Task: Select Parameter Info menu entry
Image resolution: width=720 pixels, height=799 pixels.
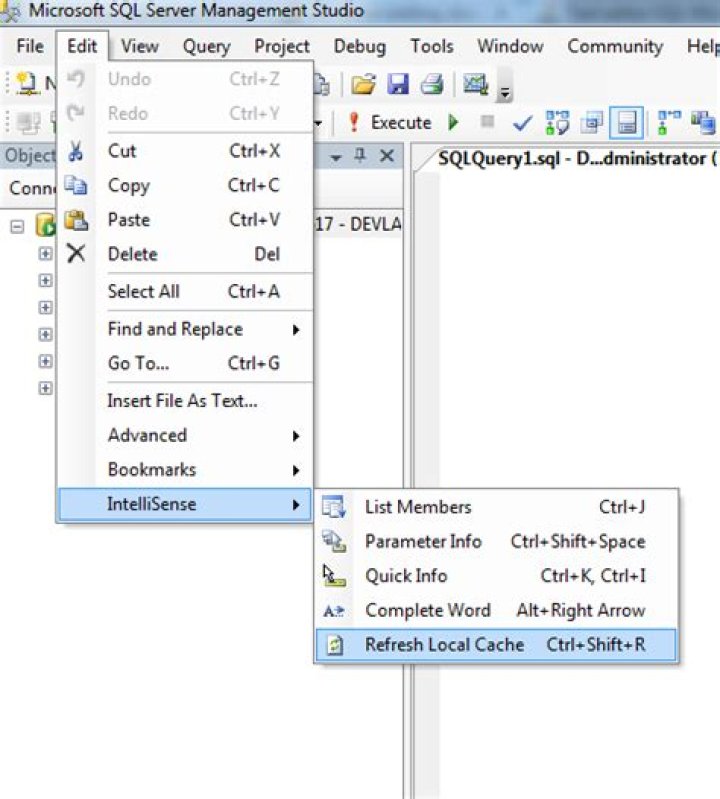Action: click(x=497, y=541)
